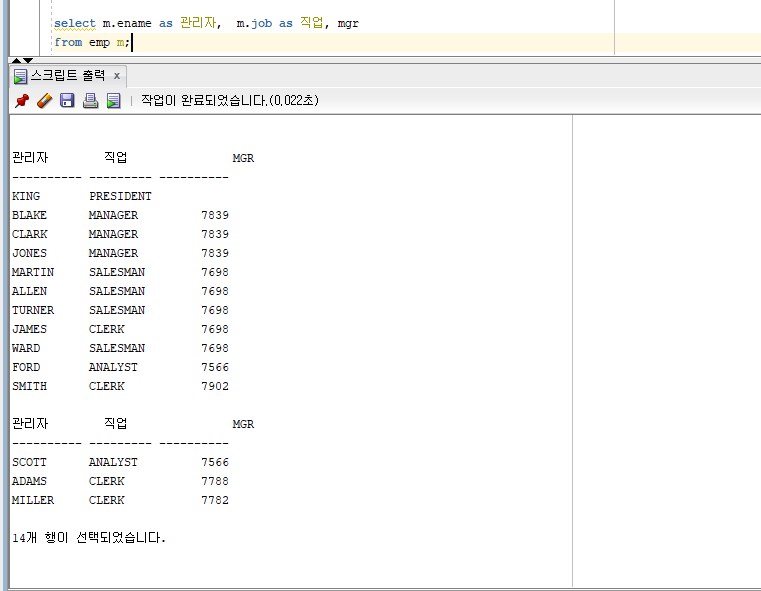Click PRESIDENT job value
The height and width of the screenshot is (591, 761).
coord(120,196)
